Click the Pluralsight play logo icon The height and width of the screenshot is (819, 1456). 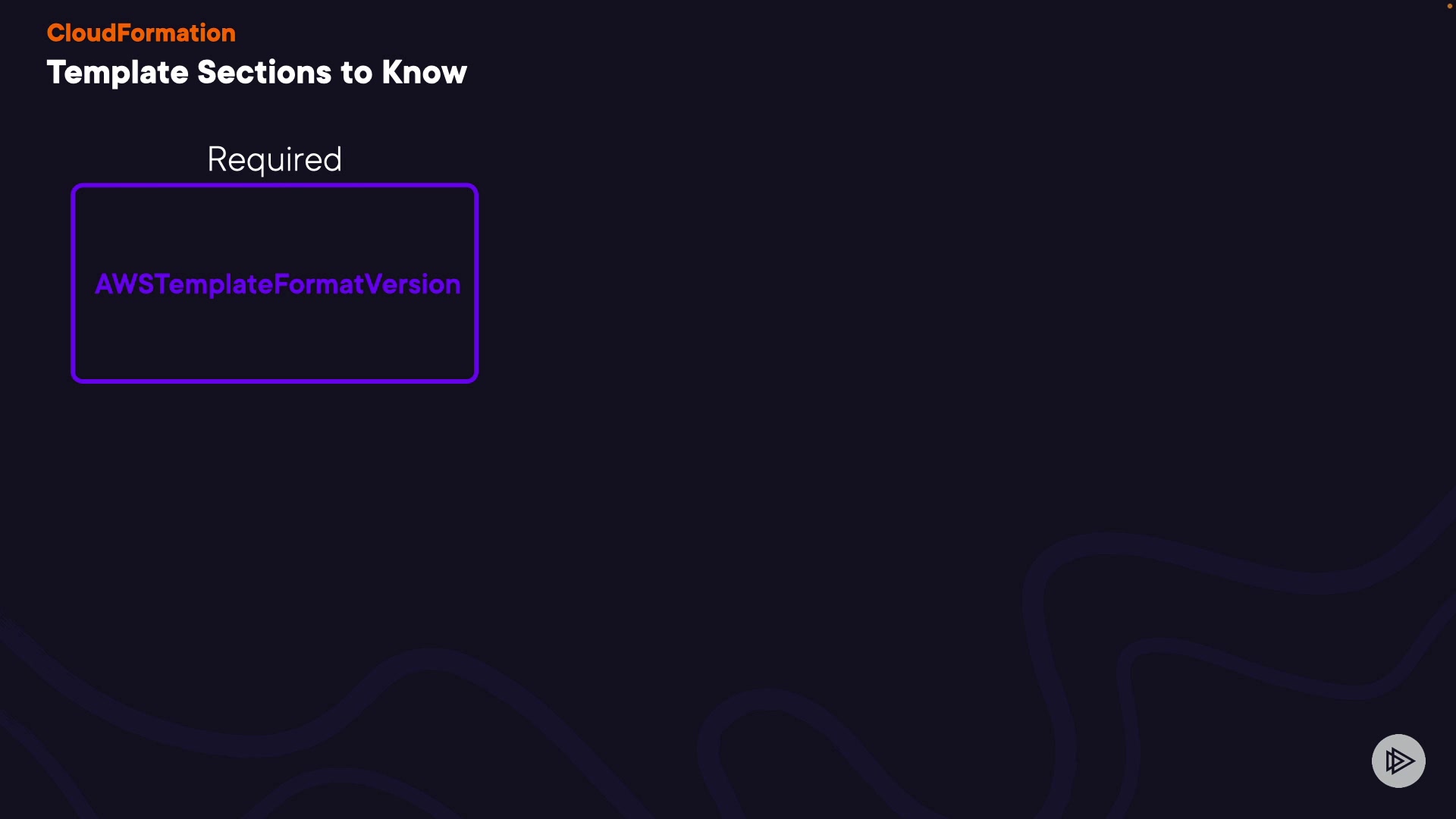pyautogui.click(x=1398, y=761)
